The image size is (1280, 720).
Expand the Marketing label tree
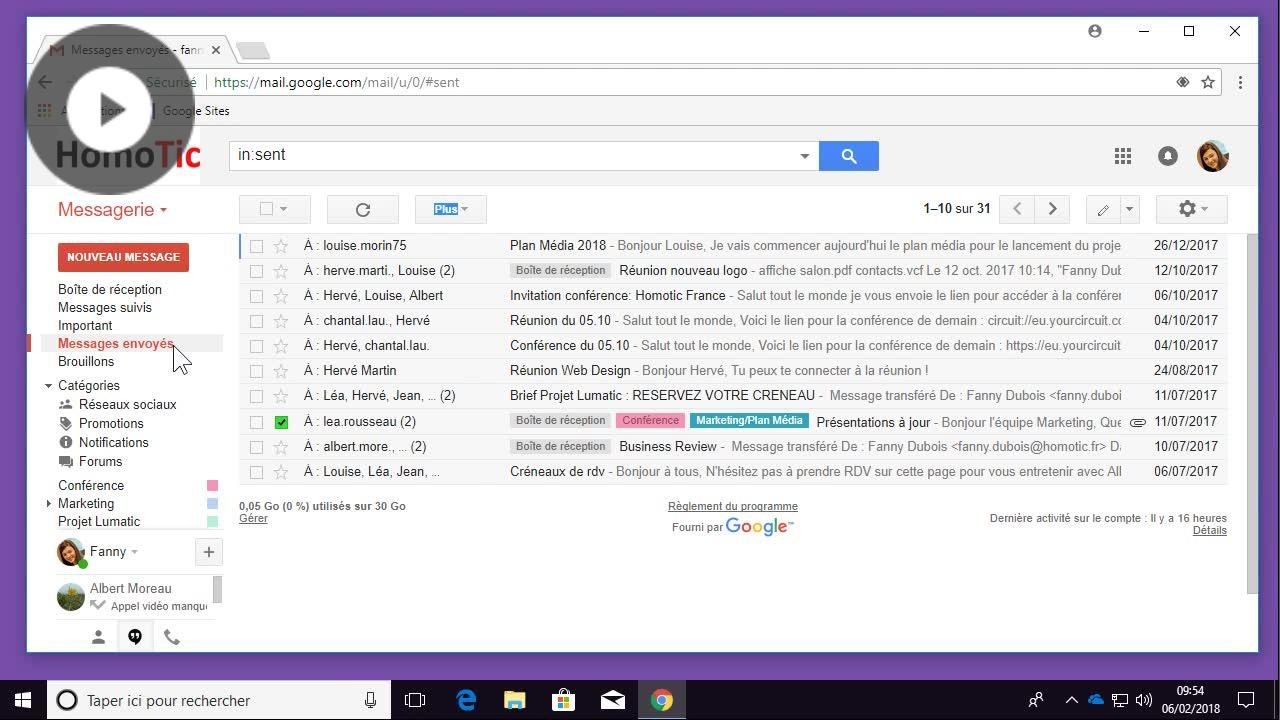(48, 504)
